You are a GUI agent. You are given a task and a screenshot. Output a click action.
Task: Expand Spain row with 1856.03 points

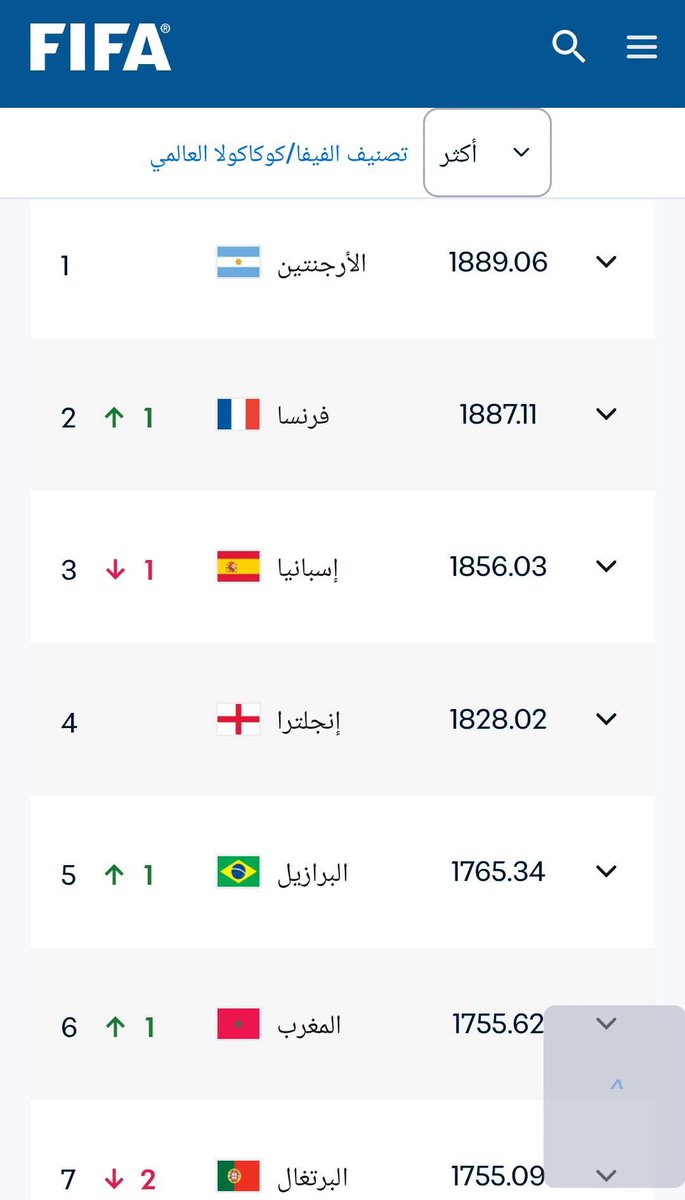pyautogui.click(x=606, y=566)
